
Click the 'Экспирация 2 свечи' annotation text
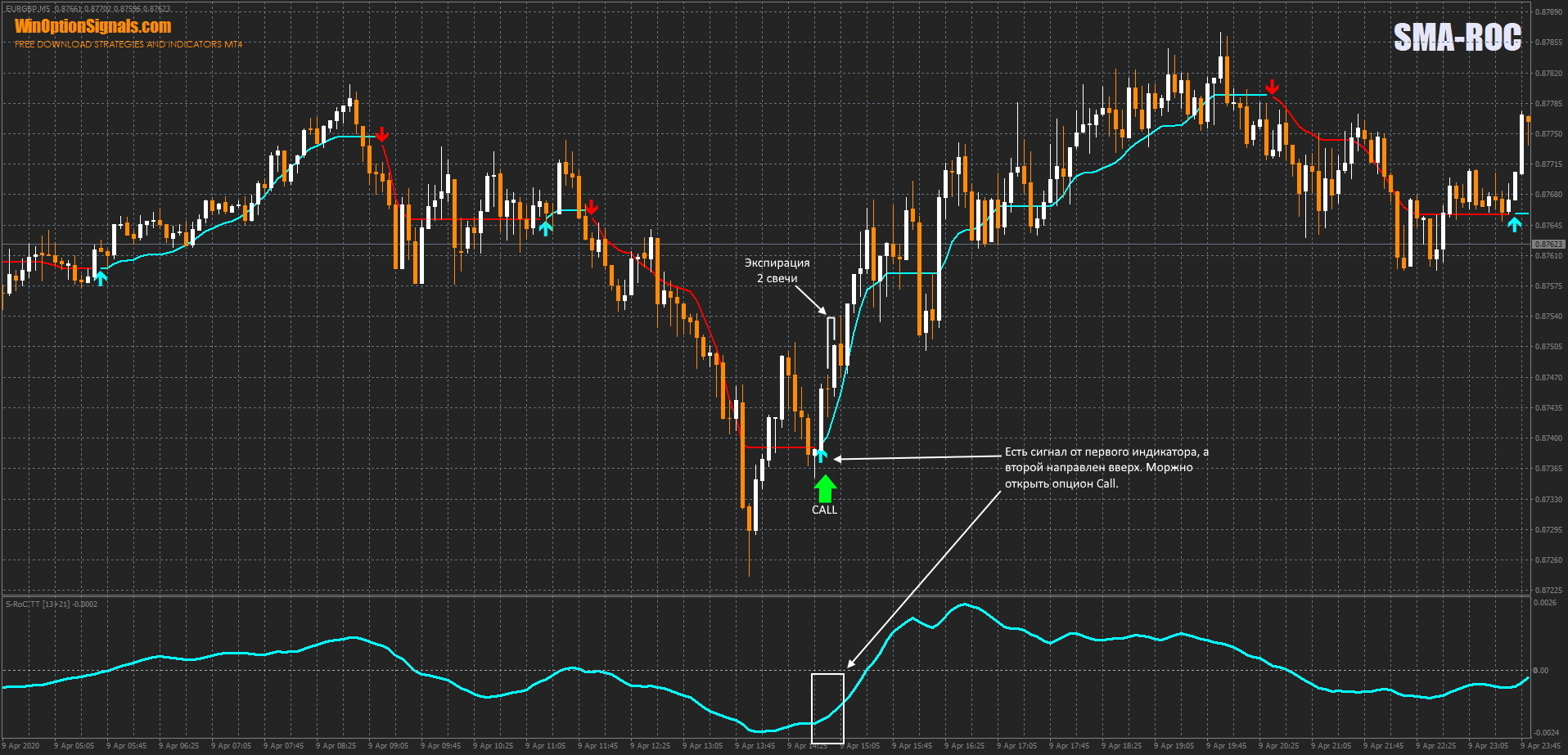[777, 271]
